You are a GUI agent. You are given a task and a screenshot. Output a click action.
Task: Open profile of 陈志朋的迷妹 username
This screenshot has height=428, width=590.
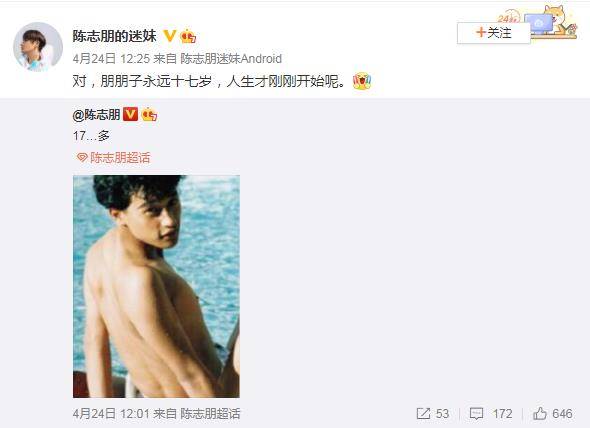[114, 36]
